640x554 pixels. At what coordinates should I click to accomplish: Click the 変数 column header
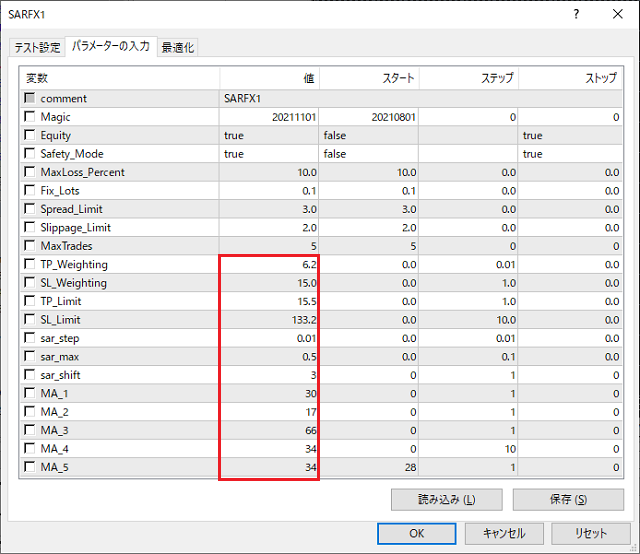point(120,78)
